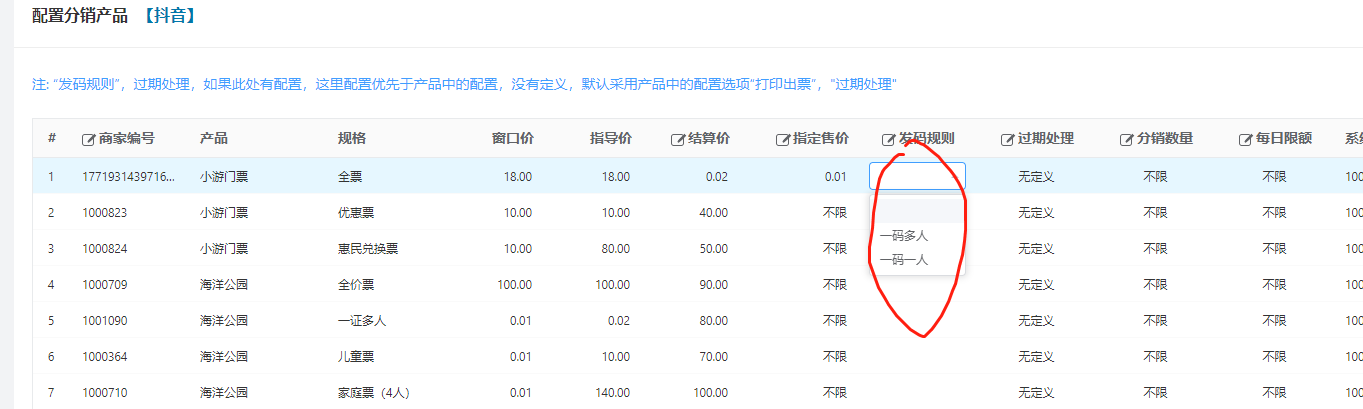Open the 发码规则 select box in row 1
The height and width of the screenshot is (409, 1363).
point(917,177)
